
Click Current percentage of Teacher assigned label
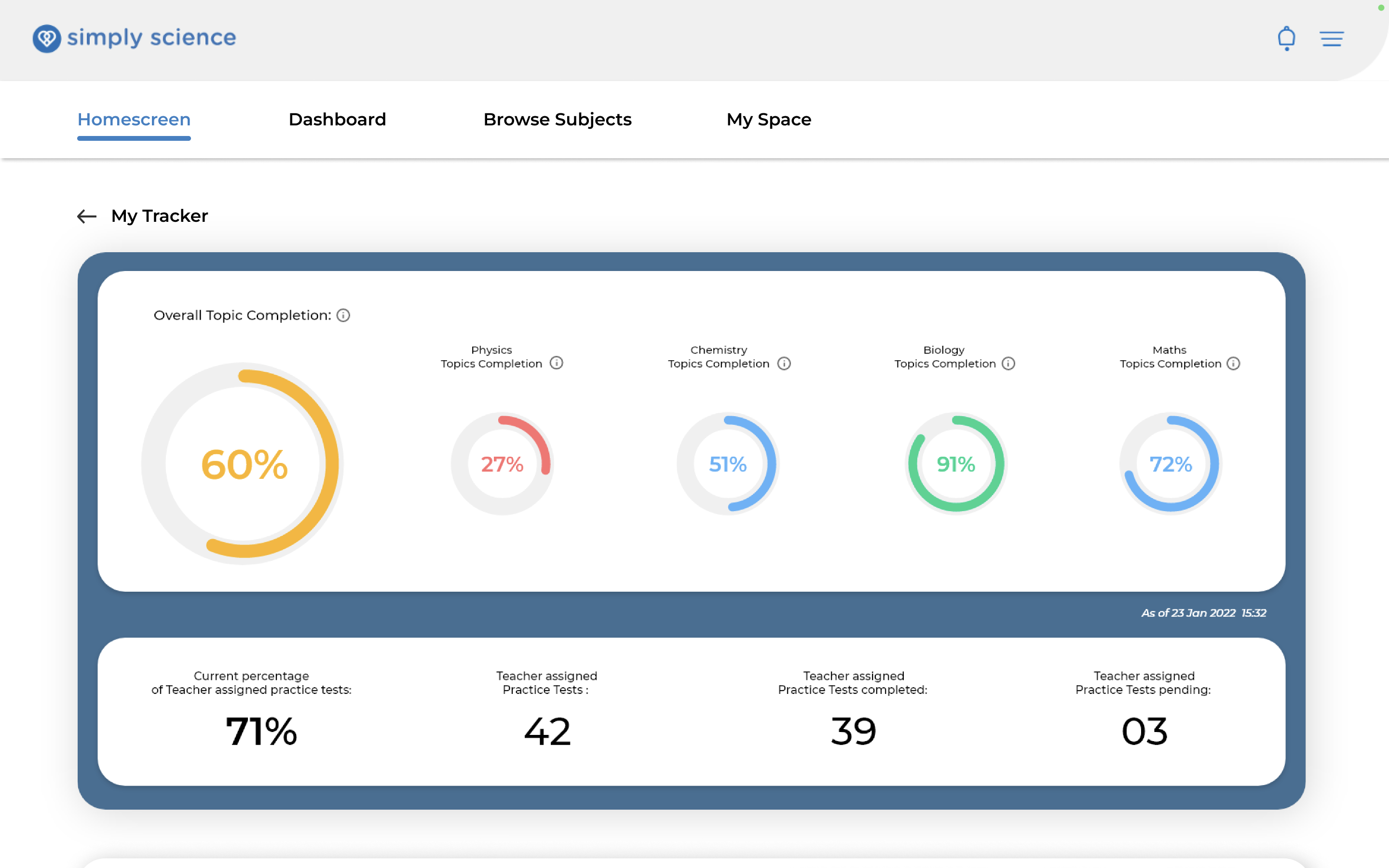click(x=251, y=682)
